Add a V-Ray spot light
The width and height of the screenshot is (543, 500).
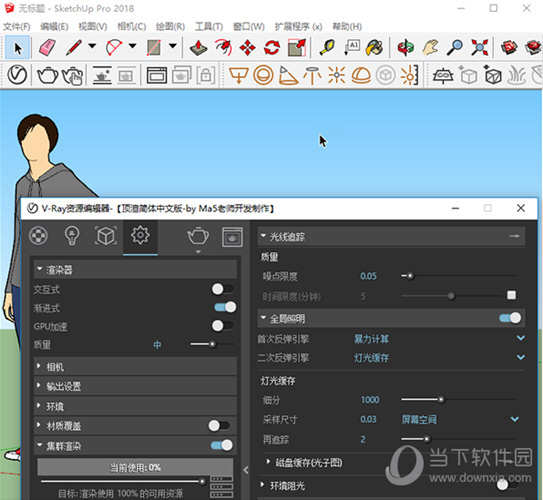[288, 75]
